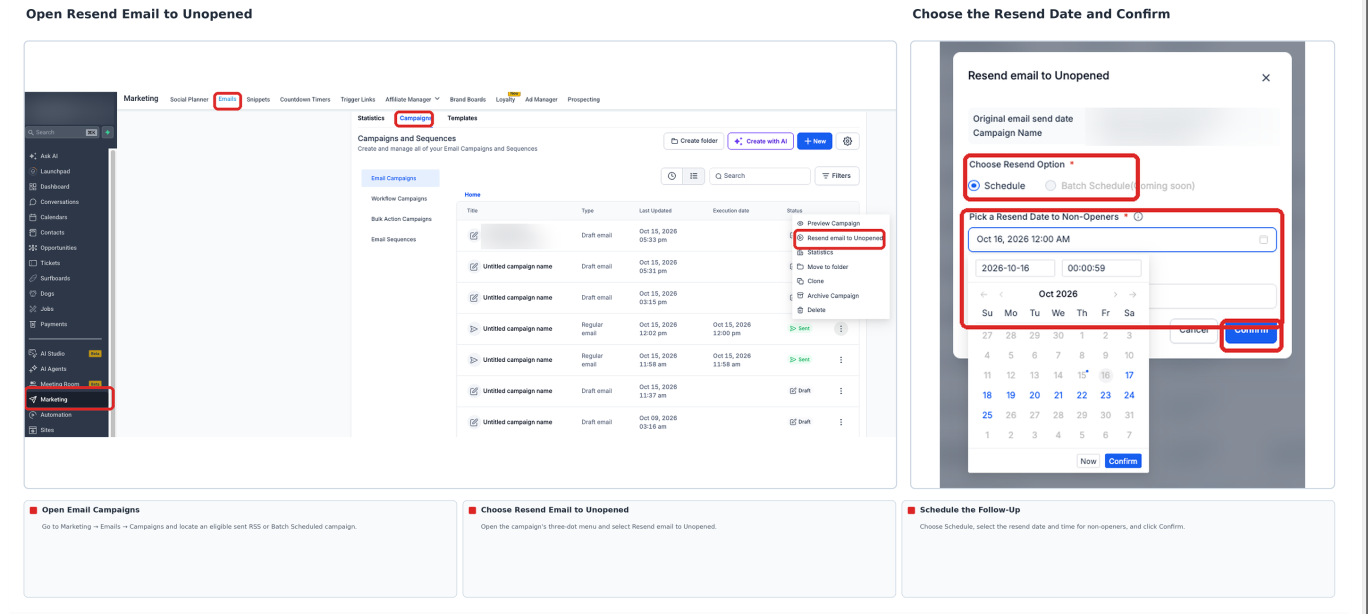Image resolution: width=1368 pixels, height=614 pixels.
Task: Open AI Studio in the sidebar
Action: coord(54,353)
